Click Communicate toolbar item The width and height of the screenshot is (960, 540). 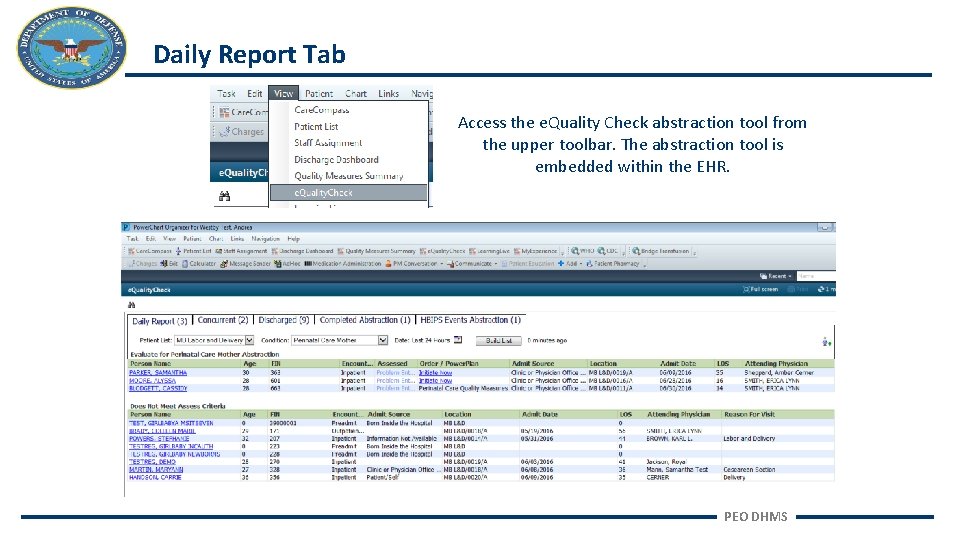(470, 264)
